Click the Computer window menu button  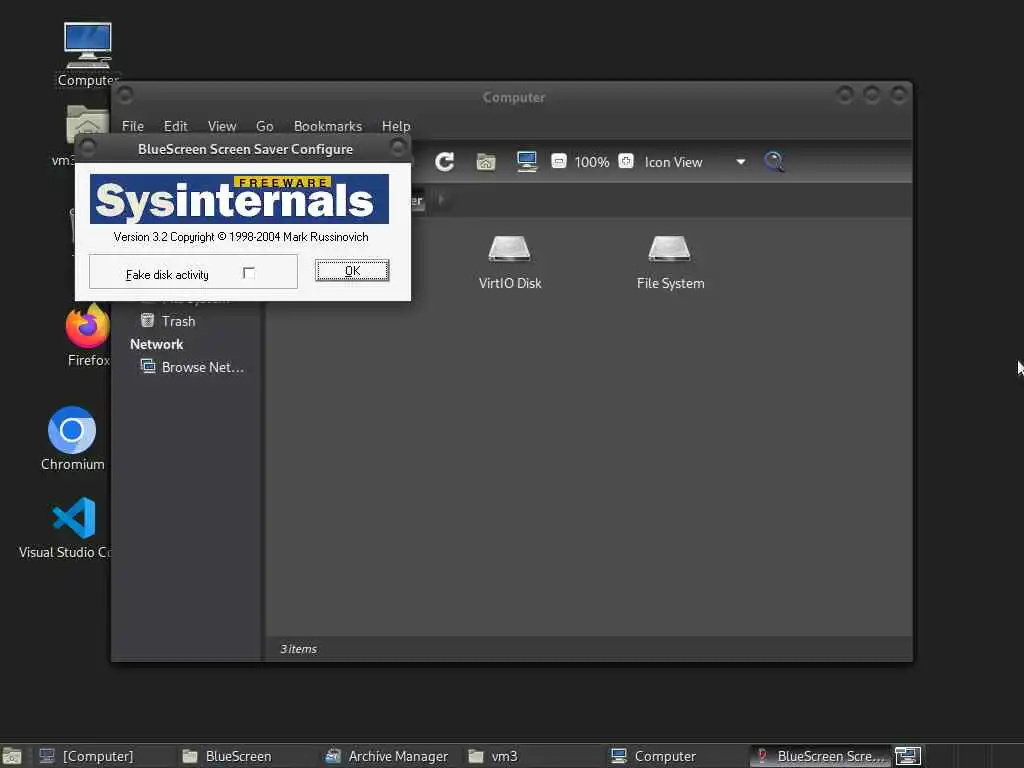(125, 95)
